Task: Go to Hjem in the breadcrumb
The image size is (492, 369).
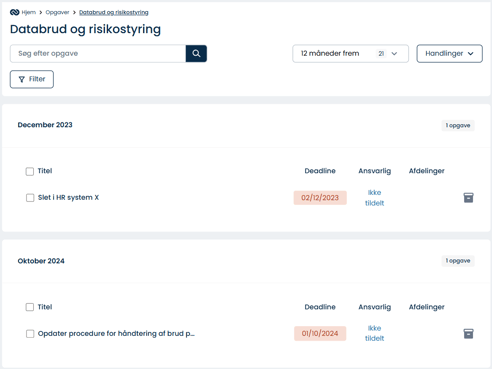Action: pyautogui.click(x=29, y=12)
